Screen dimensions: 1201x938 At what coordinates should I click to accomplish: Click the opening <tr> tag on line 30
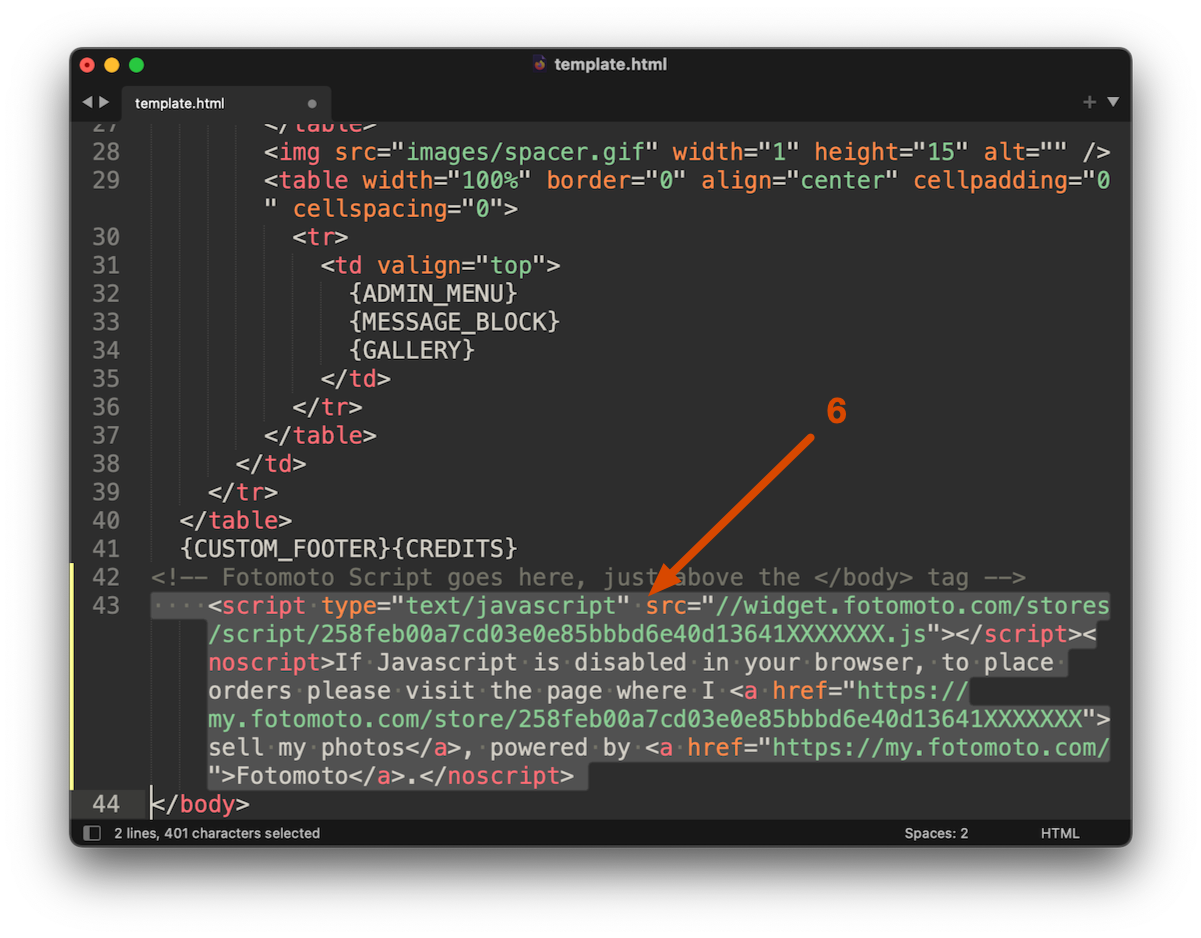tap(320, 237)
